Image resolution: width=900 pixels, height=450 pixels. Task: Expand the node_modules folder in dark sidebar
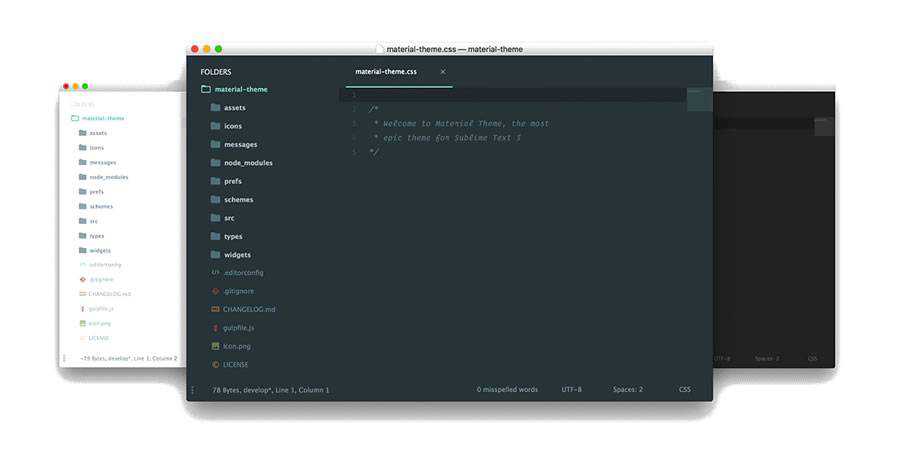coord(248,162)
